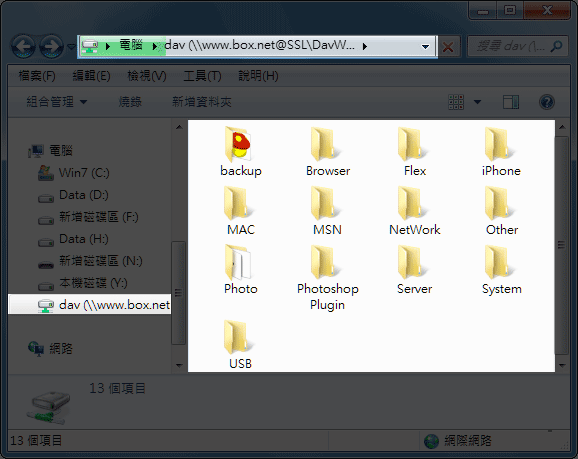Expand the view options dropdown arrow
Viewport: 578px width, 459px height.
pos(477,102)
